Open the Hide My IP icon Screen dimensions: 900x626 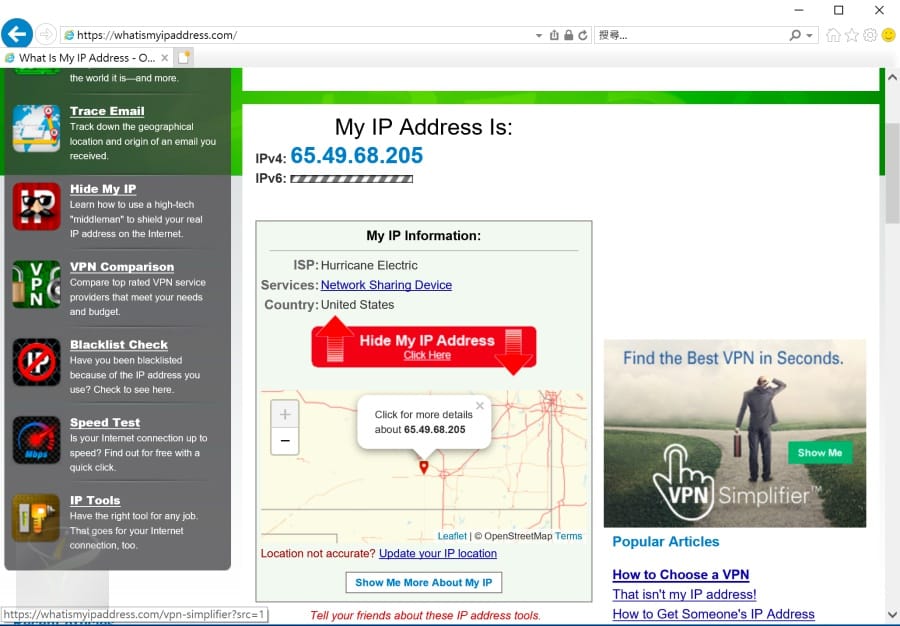point(36,206)
